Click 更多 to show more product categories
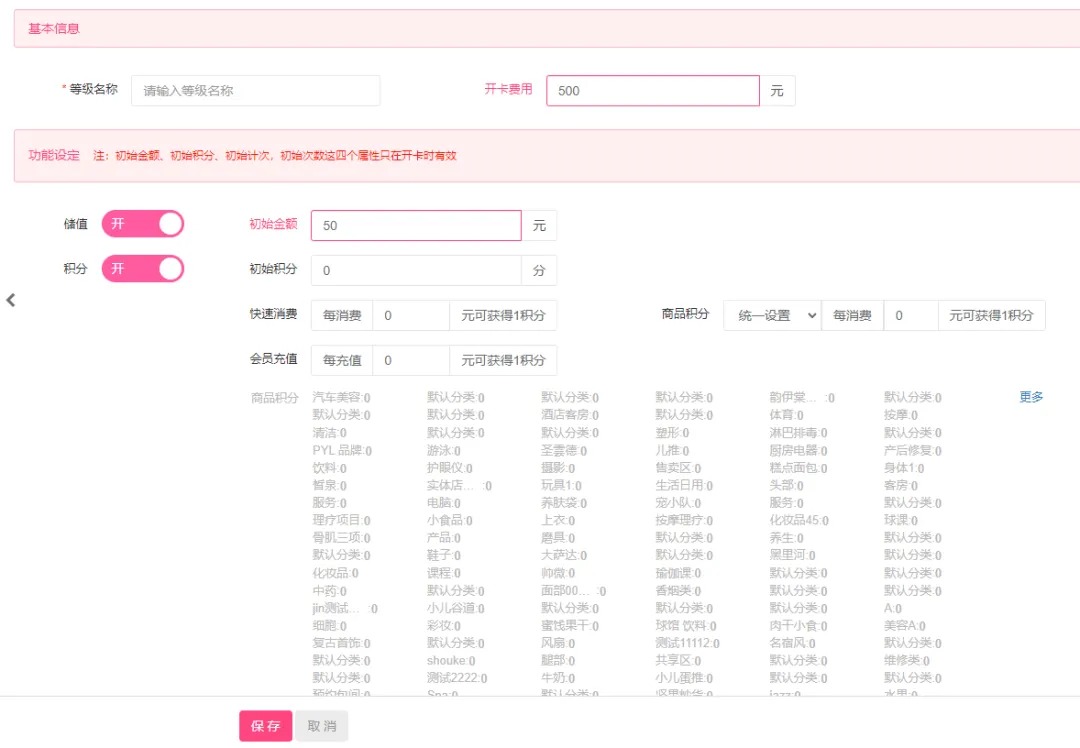The width and height of the screenshot is (1080, 748). click(1031, 396)
